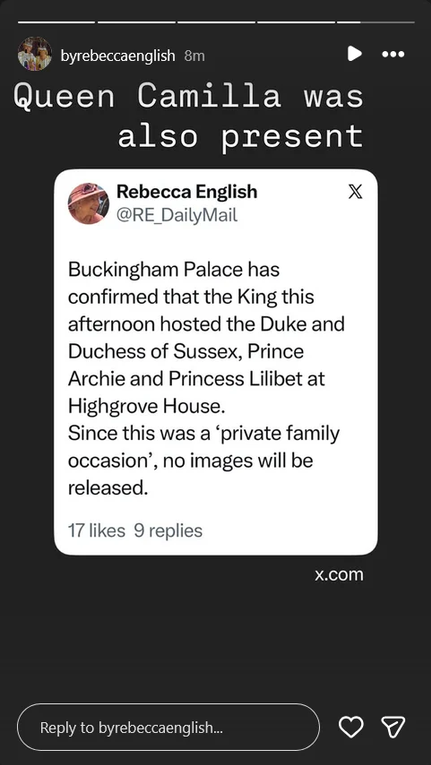This screenshot has width=431, height=765.
Task: Share the story via paper plane icon
Action: pos(393,727)
